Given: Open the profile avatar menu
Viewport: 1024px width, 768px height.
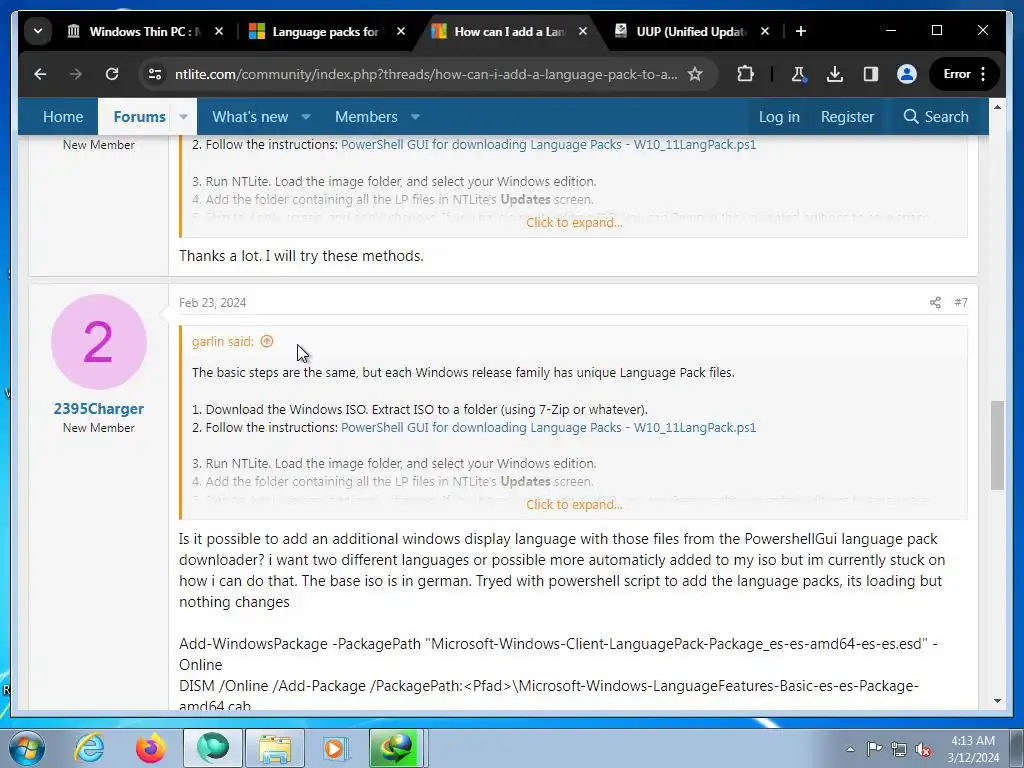Looking at the screenshot, I should (906, 74).
